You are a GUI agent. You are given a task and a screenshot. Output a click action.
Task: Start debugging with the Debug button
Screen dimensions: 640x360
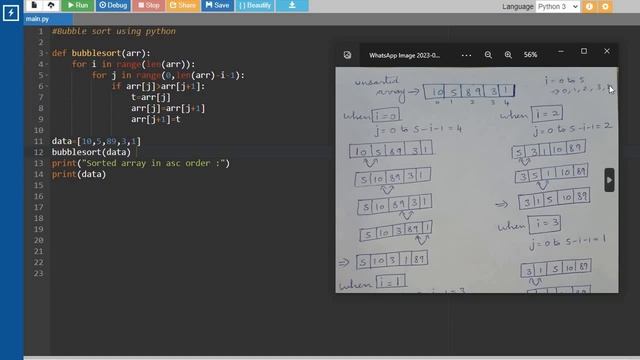click(x=113, y=5)
